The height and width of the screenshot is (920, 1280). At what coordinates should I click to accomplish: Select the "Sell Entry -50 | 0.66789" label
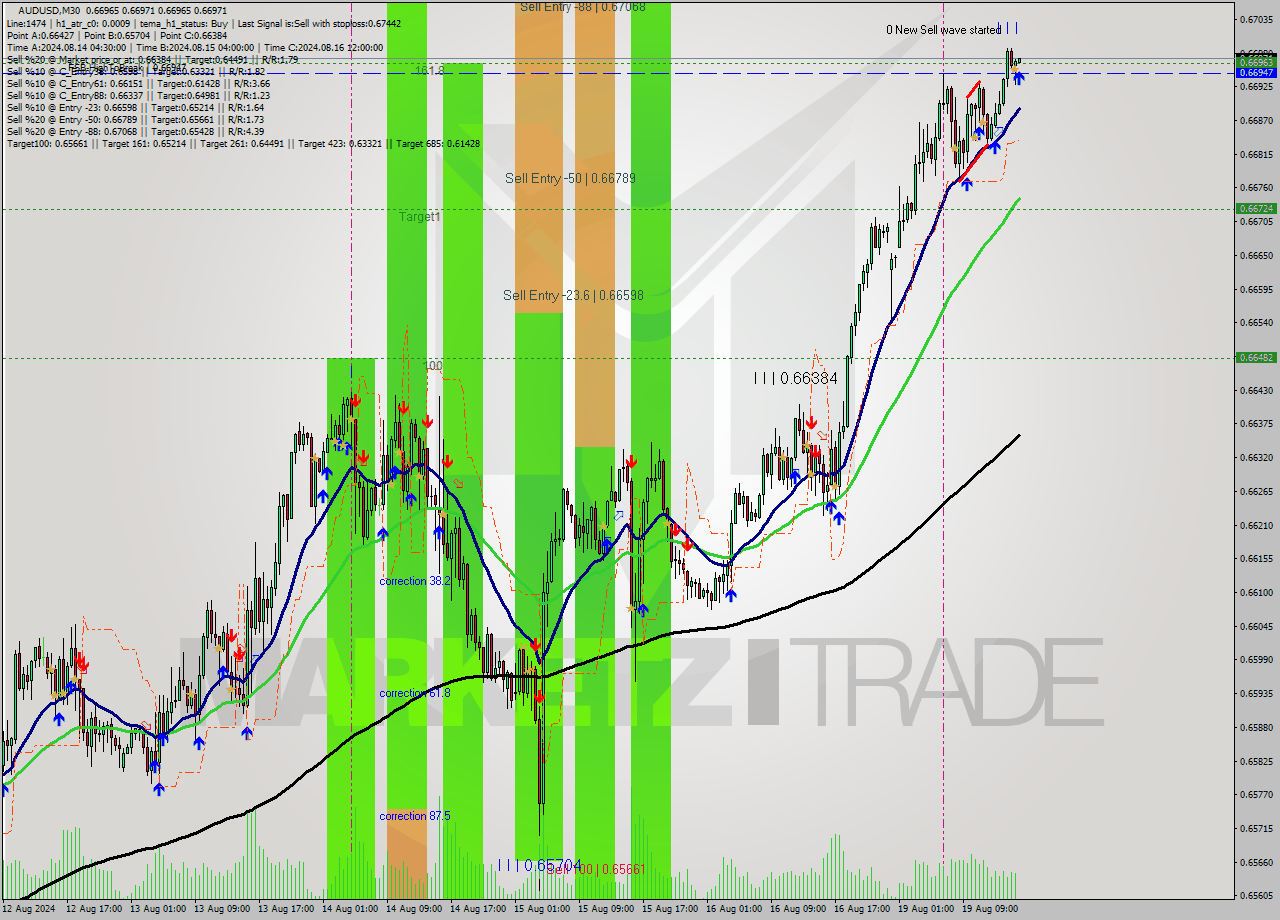coord(570,178)
